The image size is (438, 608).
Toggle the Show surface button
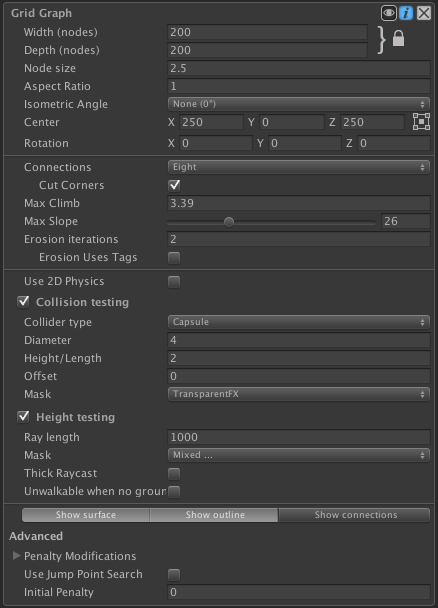pyautogui.click(x=86, y=515)
